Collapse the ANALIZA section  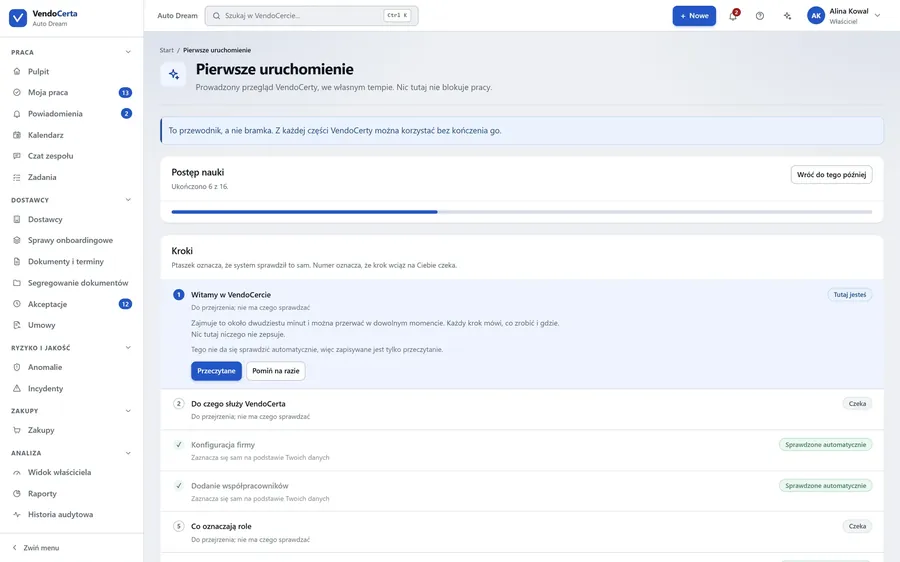click(128, 453)
